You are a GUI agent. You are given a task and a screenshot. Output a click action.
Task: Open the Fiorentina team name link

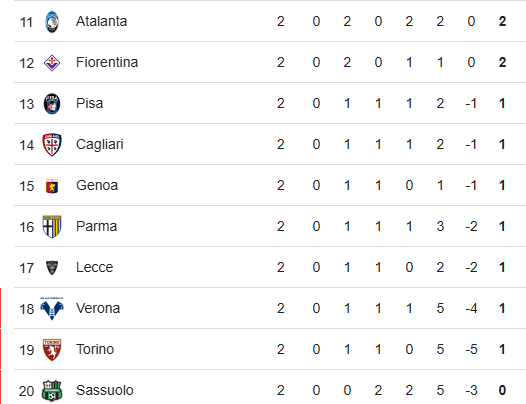[107, 62]
